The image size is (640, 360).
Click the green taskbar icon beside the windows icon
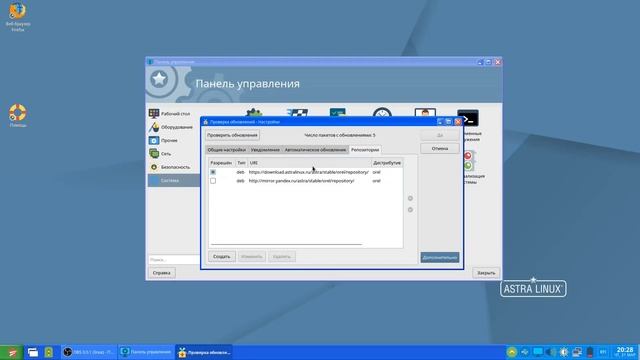tap(49, 352)
